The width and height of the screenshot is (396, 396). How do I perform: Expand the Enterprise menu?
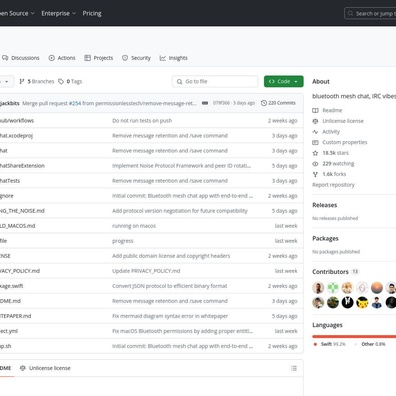59,13
